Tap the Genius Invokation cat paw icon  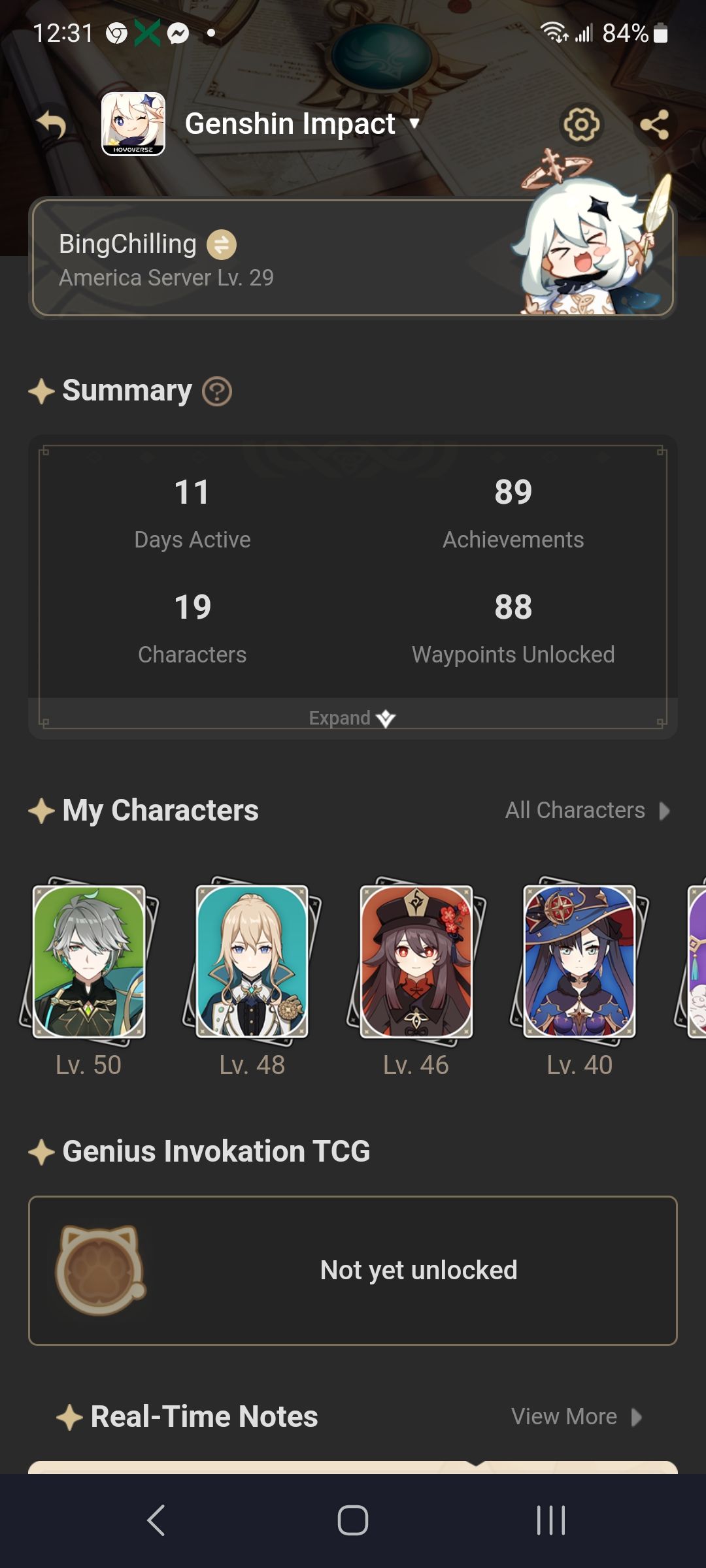(101, 1270)
